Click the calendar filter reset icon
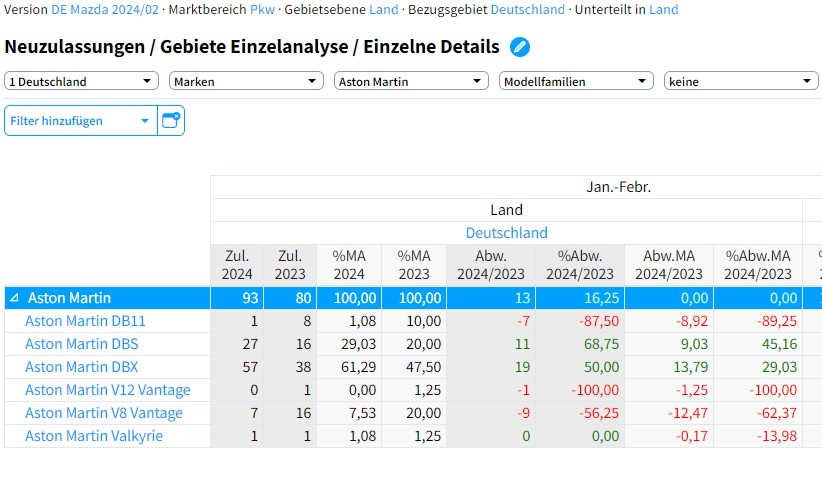The height and width of the screenshot is (487, 822). tap(171, 121)
